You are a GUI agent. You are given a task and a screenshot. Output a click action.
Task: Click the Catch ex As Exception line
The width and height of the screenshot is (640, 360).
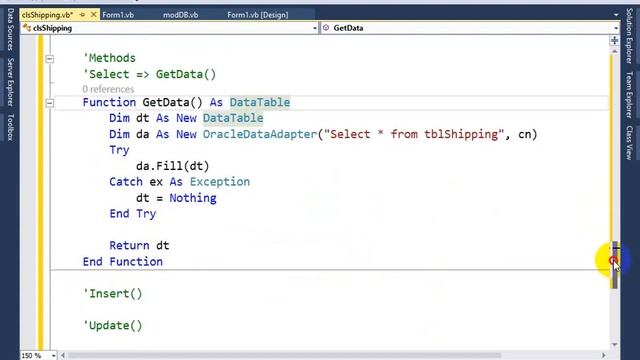pyautogui.click(x=180, y=182)
